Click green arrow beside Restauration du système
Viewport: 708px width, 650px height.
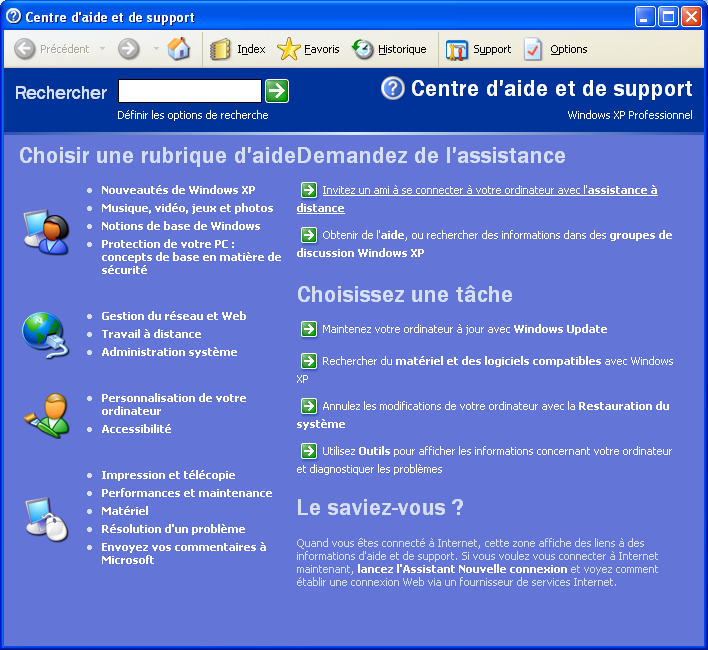click(309, 406)
